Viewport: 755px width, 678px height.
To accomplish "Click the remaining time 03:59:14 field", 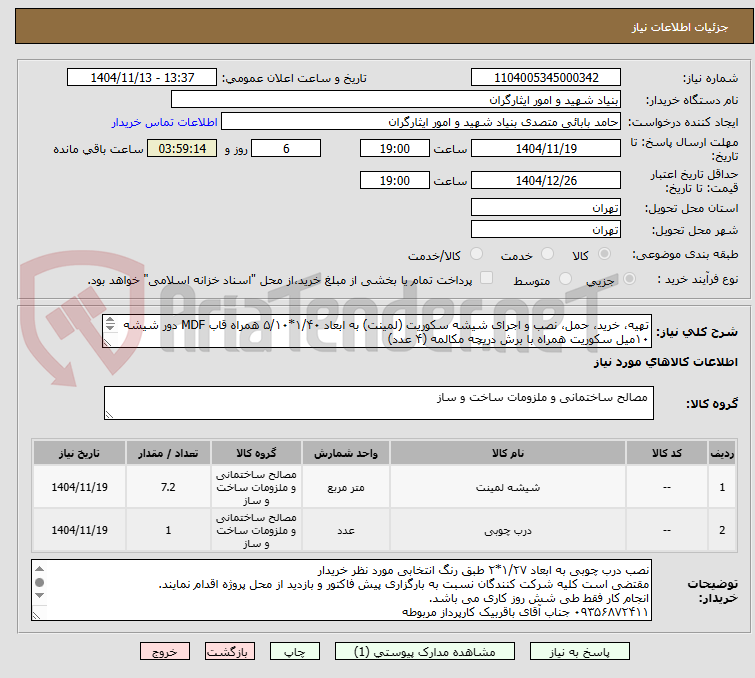I will [x=182, y=148].
